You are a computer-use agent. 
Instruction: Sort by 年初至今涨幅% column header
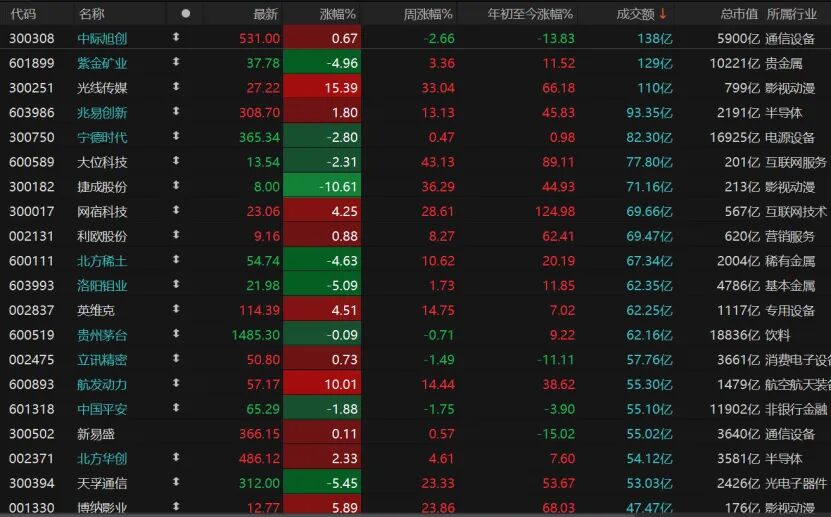(530, 14)
